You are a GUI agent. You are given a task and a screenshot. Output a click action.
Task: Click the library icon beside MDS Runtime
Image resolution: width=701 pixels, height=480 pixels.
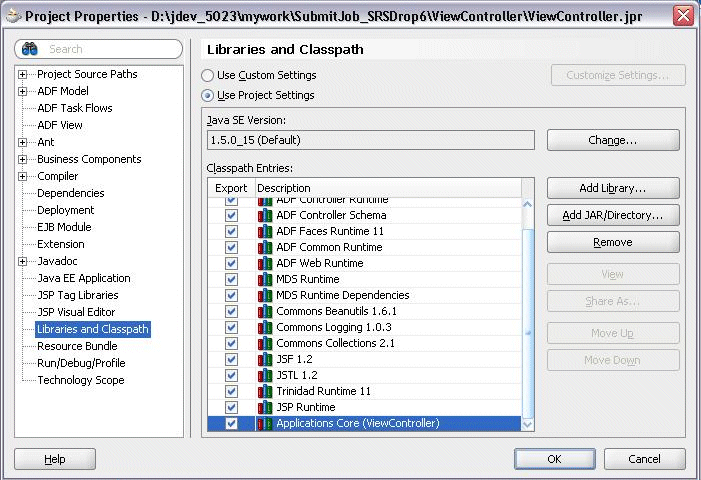pos(265,279)
